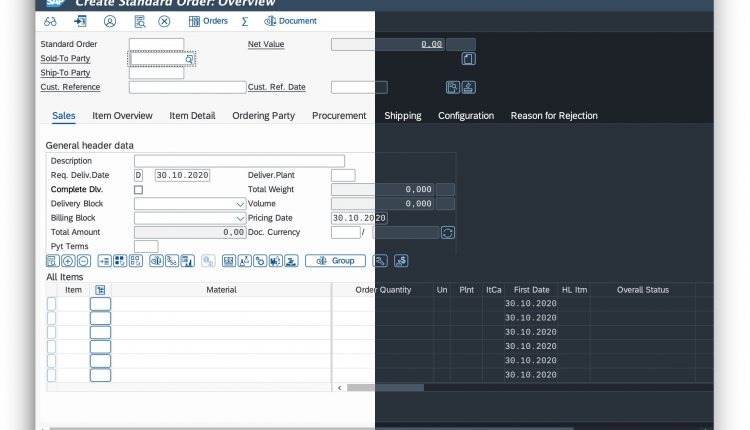Expand the Delivery Block dropdown
The height and width of the screenshot is (430, 750).
tap(240, 204)
